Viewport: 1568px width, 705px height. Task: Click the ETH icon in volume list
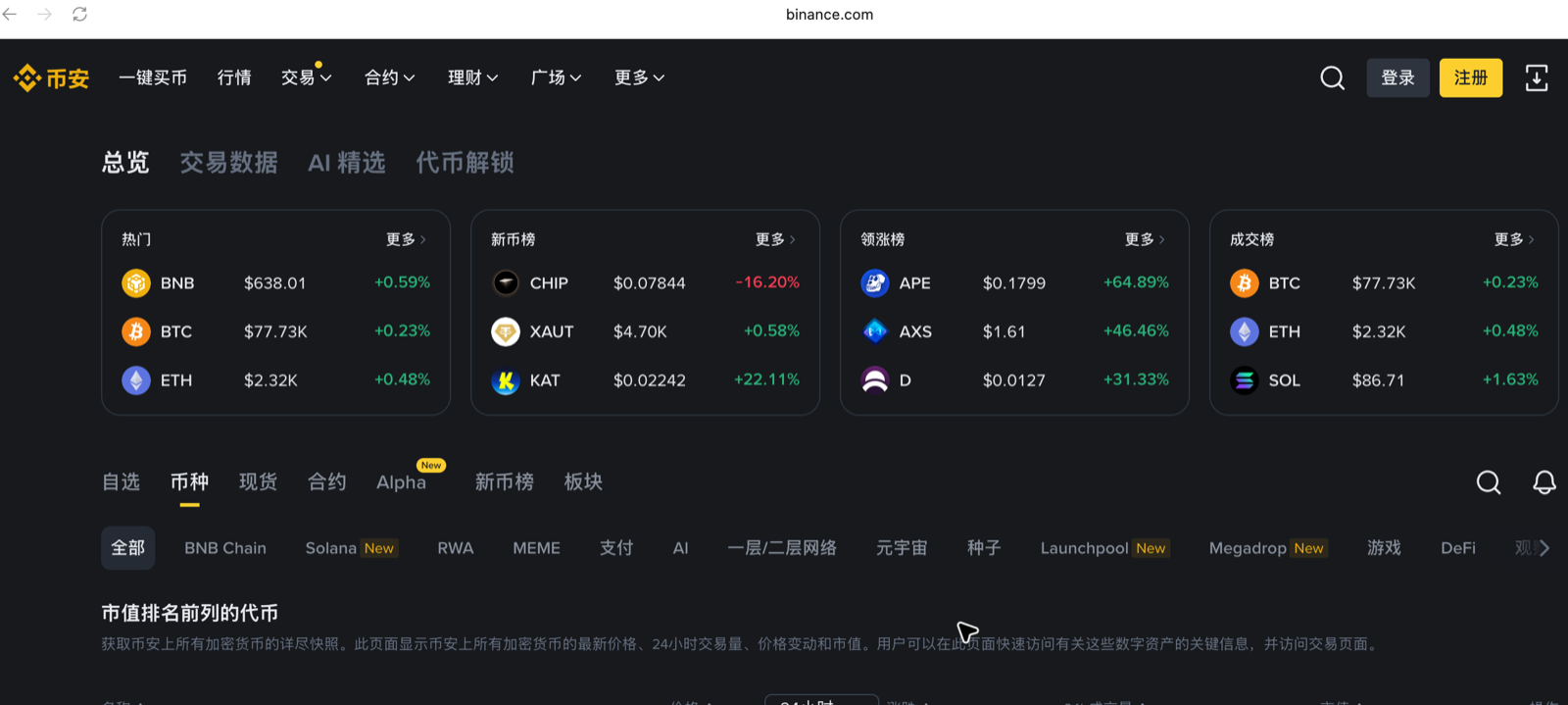(x=1244, y=331)
